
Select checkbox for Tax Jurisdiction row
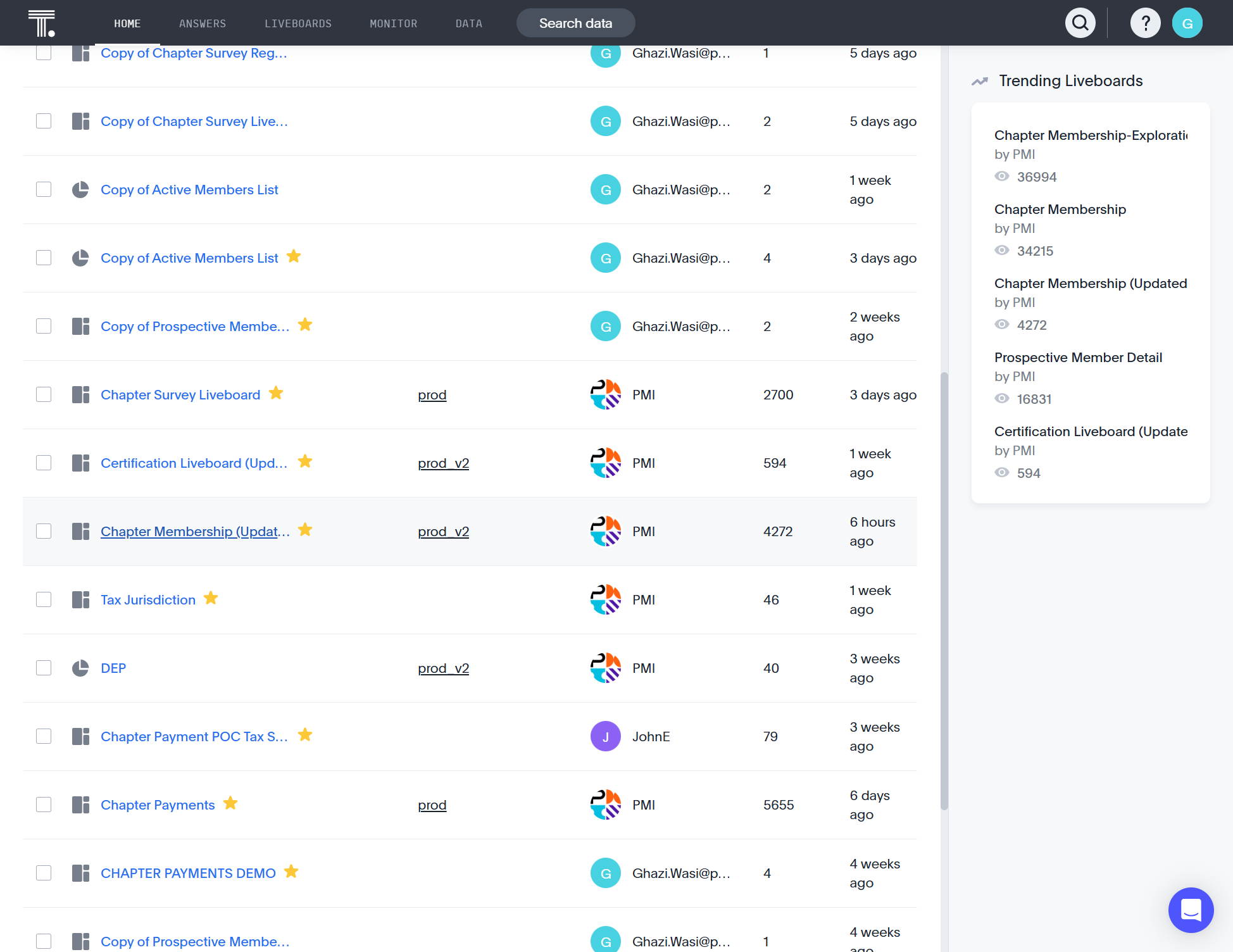[44, 600]
